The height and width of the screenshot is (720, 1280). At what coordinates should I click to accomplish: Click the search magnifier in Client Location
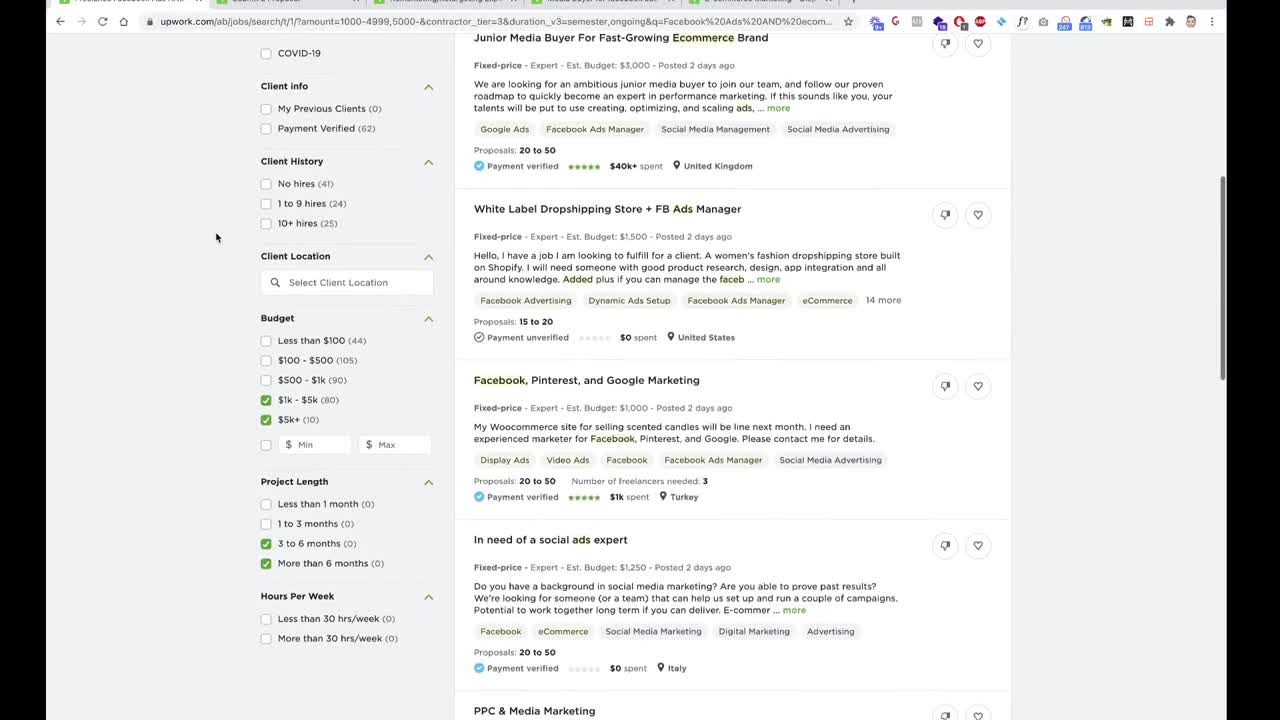[275, 282]
